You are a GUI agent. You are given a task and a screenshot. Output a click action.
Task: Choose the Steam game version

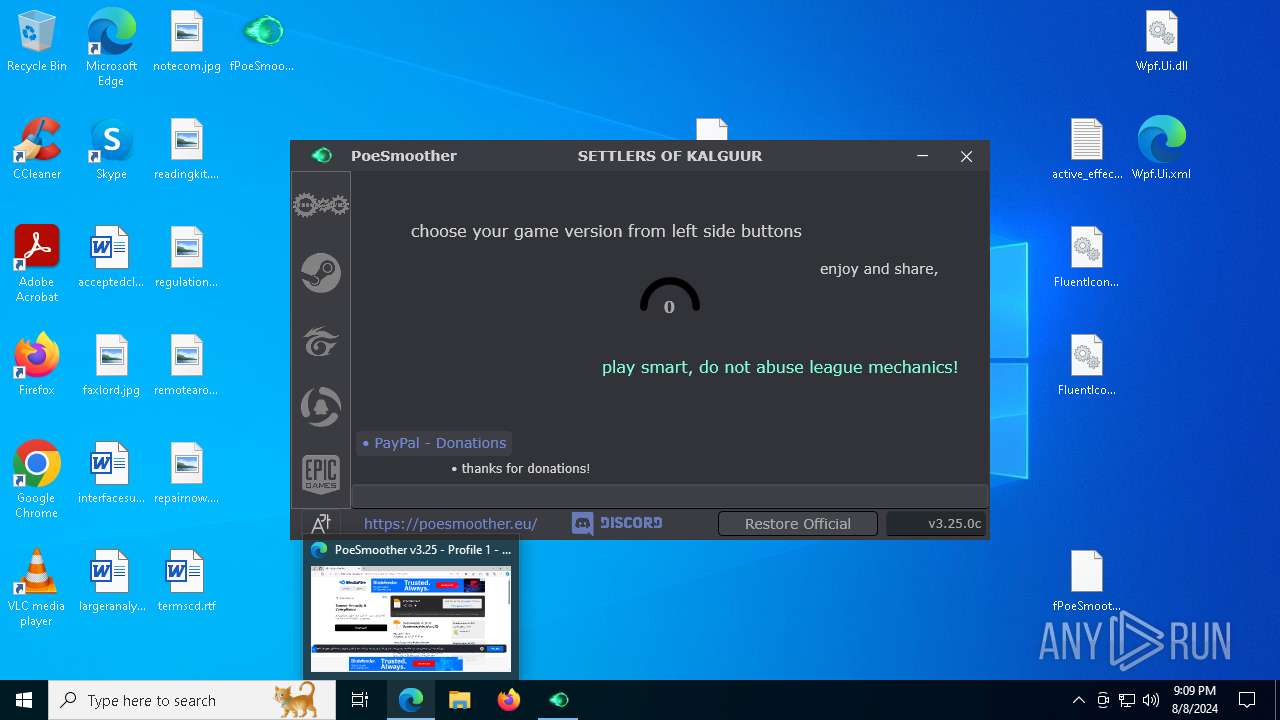321,273
